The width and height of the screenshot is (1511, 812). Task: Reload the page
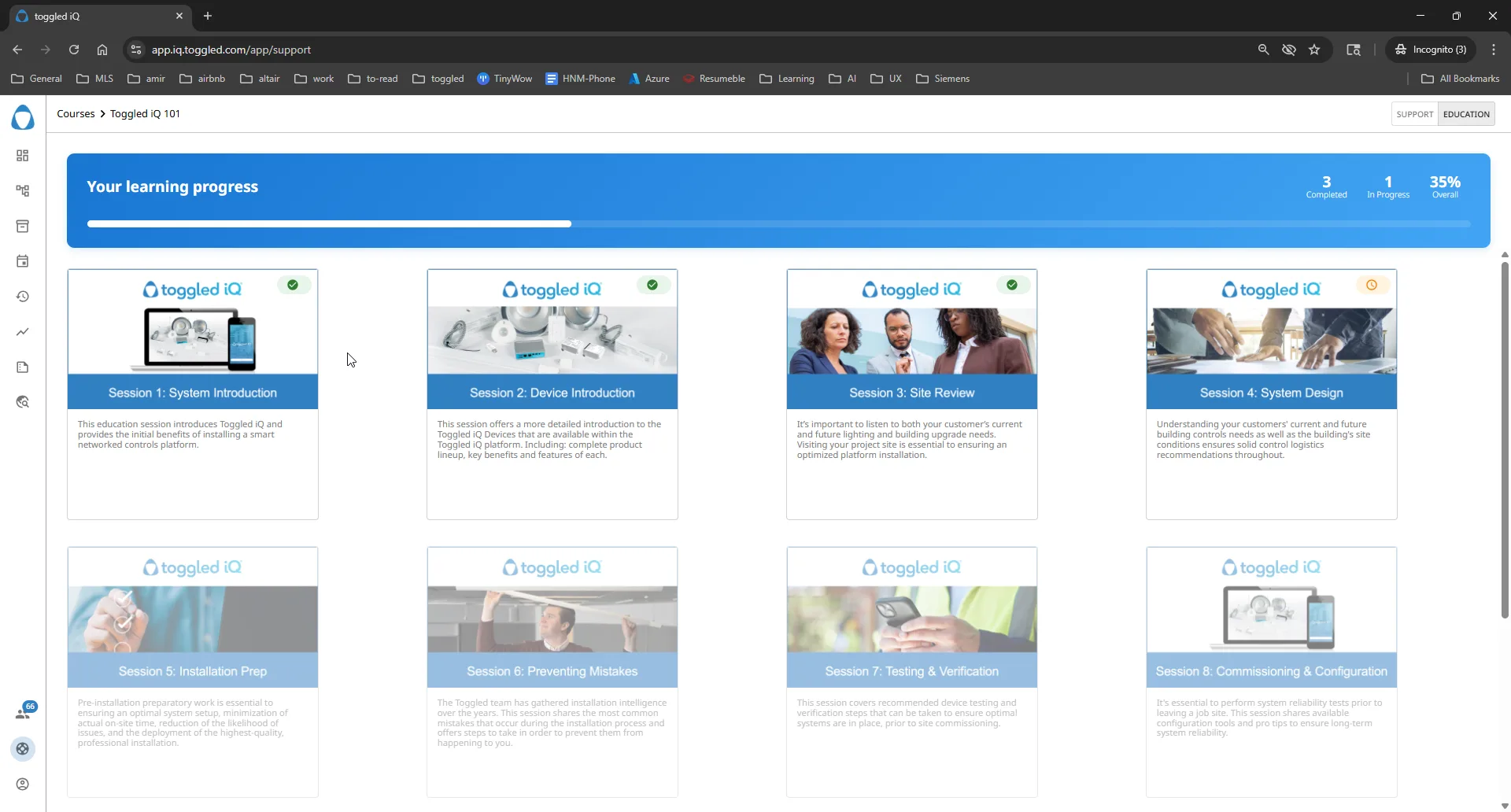click(74, 50)
